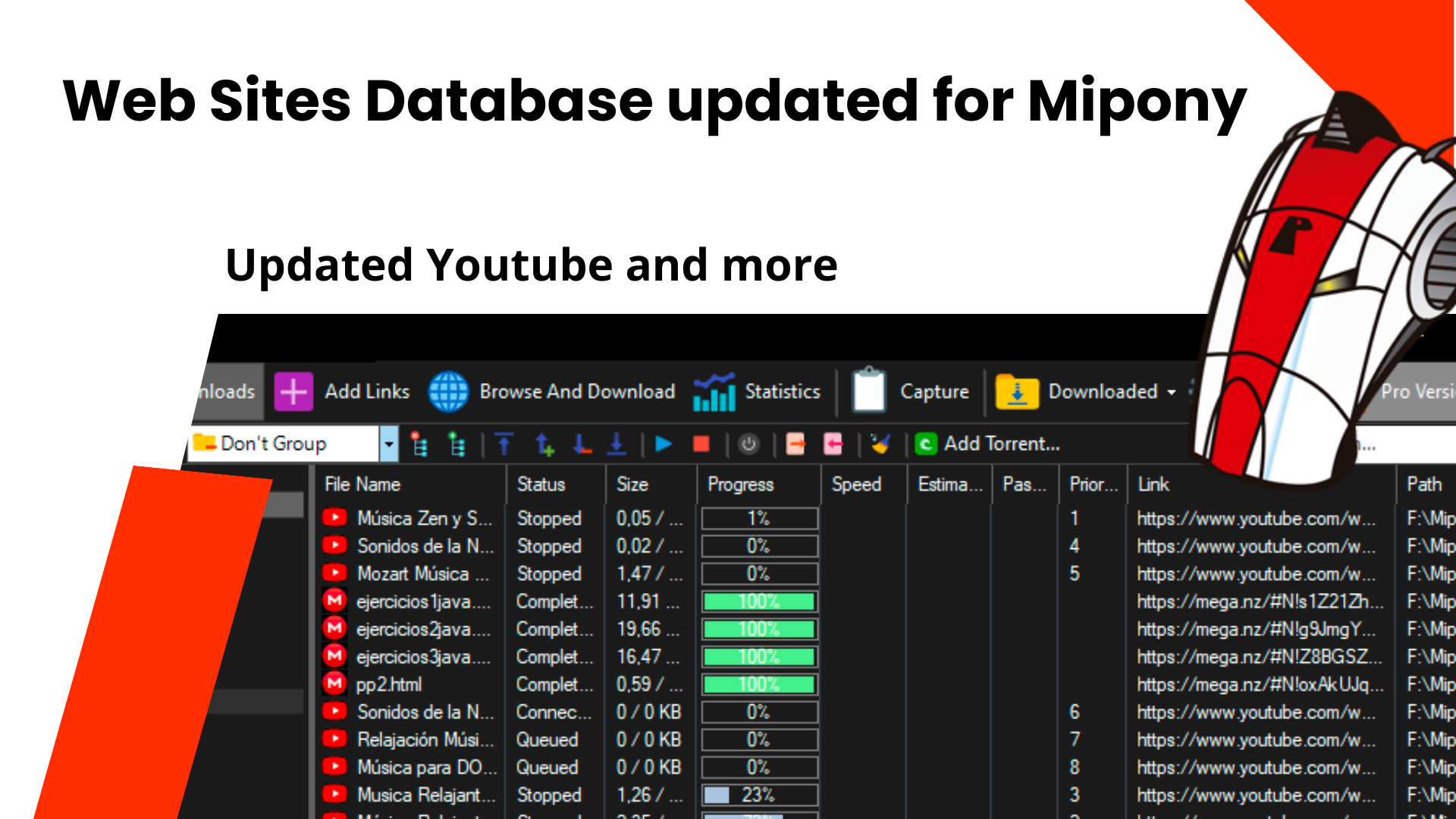Switch to the Downloads tab
1456x819 pixels.
(x=226, y=392)
